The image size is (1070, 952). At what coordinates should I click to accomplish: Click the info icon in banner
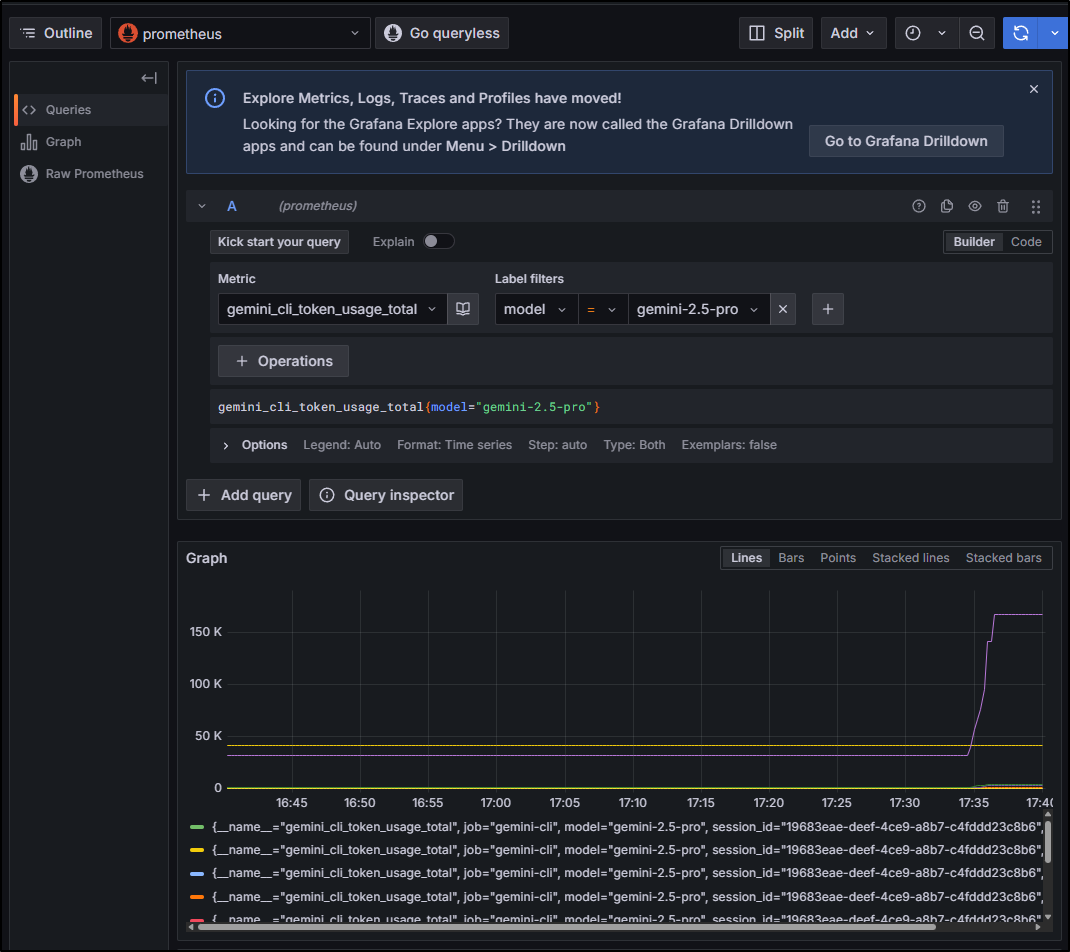pos(215,98)
